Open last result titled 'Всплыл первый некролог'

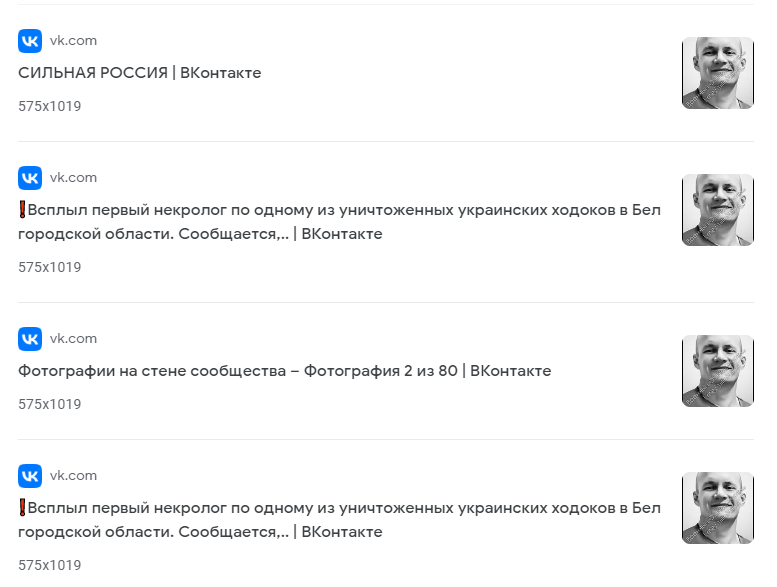tap(339, 520)
